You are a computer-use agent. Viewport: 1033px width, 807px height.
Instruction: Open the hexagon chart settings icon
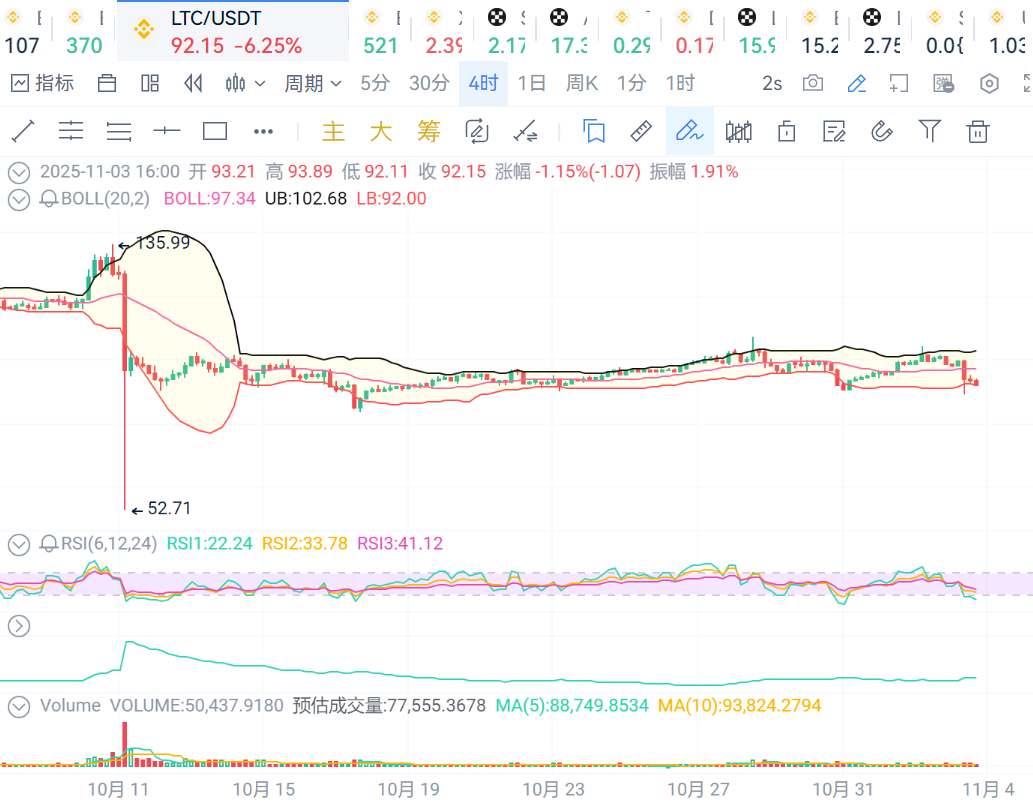(x=990, y=84)
